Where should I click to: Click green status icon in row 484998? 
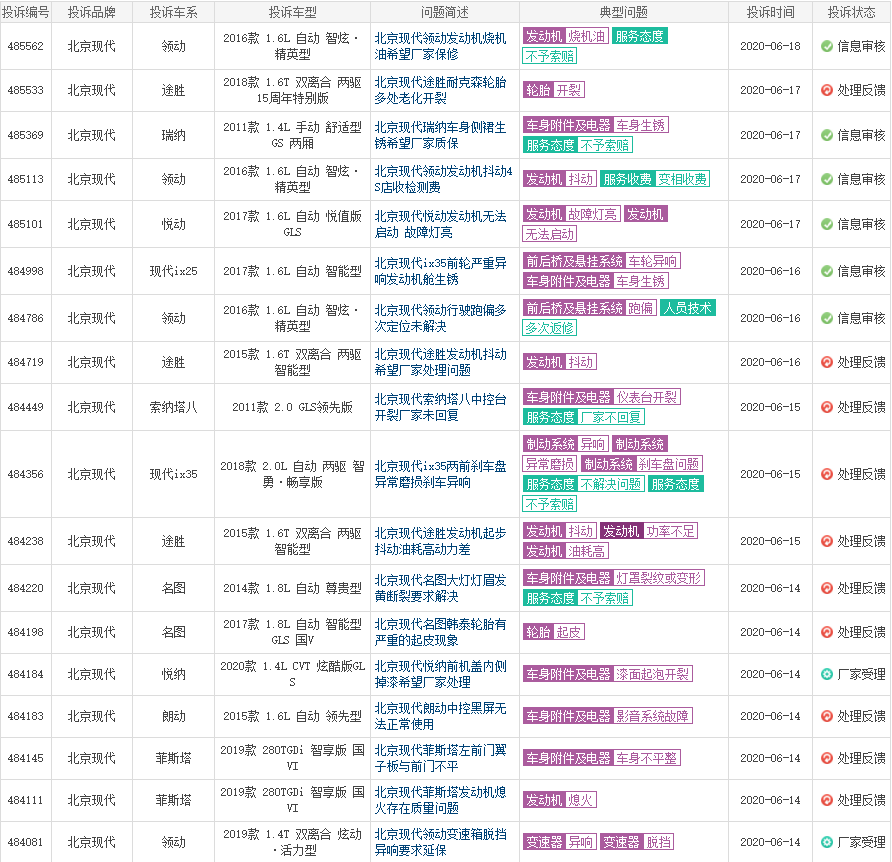827,271
